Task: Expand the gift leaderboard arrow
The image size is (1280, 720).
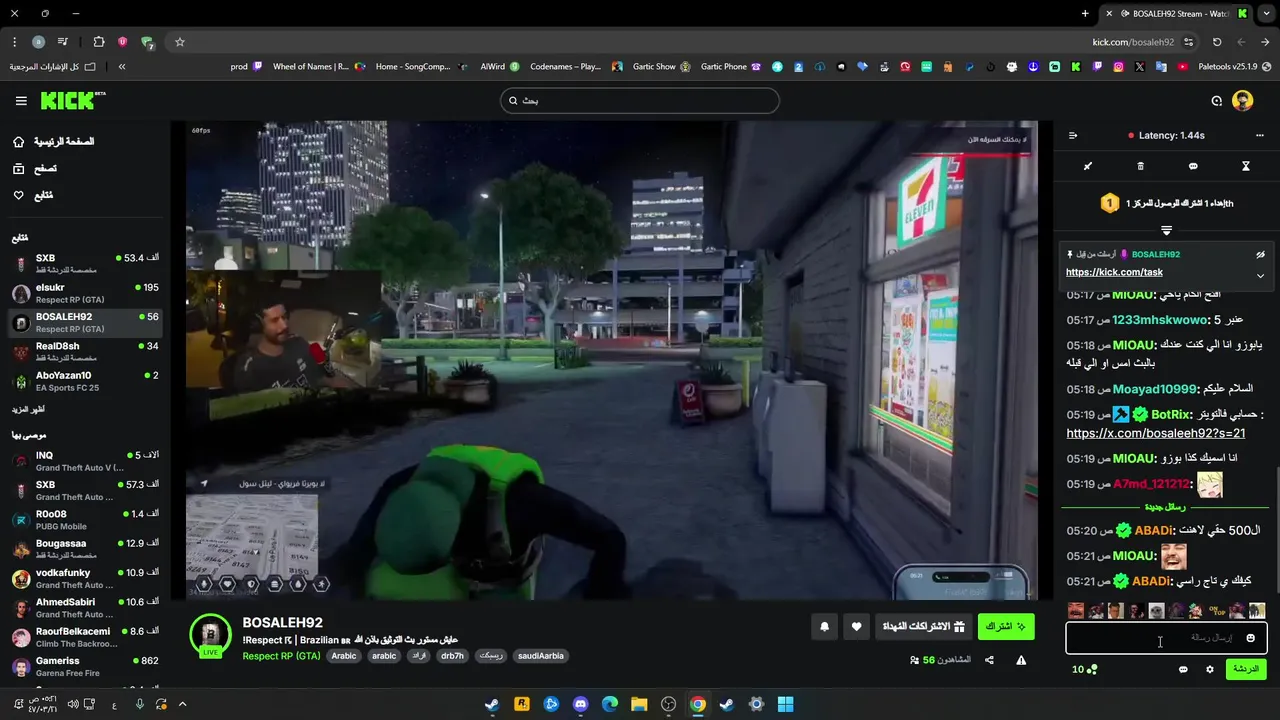Action: coord(1166,231)
